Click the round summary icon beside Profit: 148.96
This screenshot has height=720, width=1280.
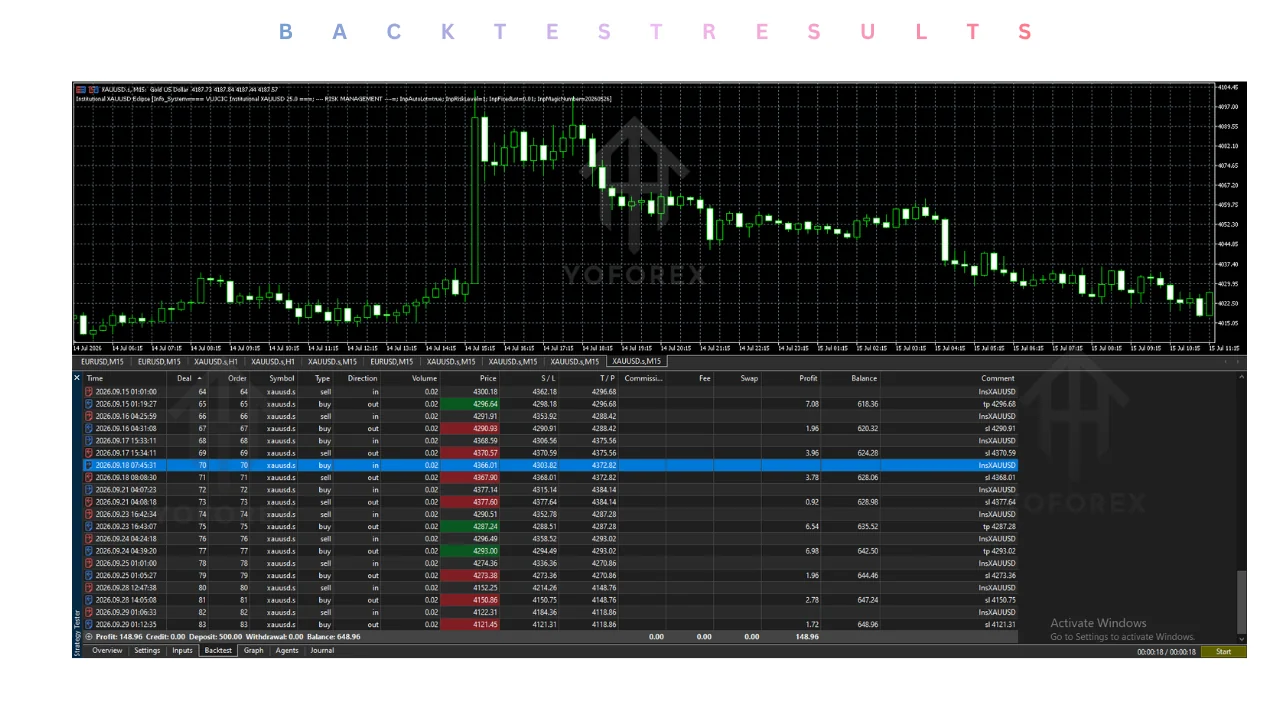[x=89, y=636]
